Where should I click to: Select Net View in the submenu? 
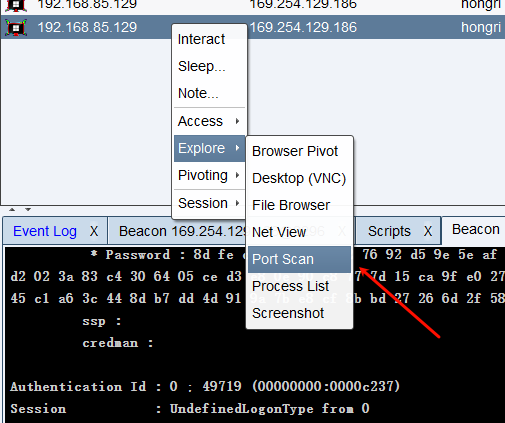[299, 232]
